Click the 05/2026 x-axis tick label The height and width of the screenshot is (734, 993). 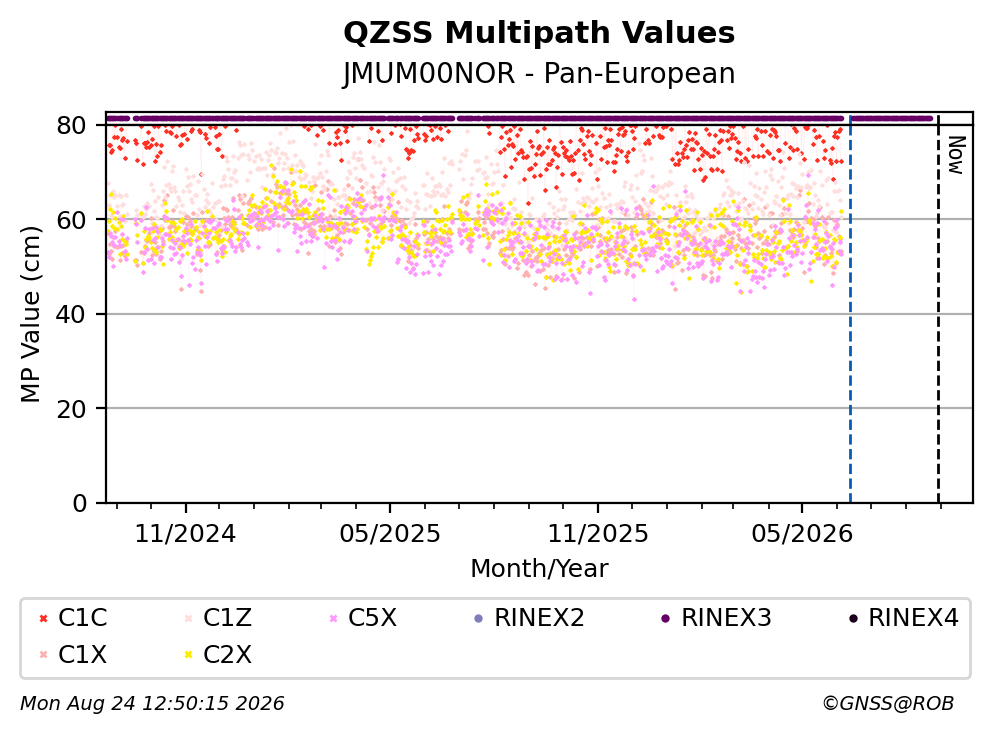[802, 534]
